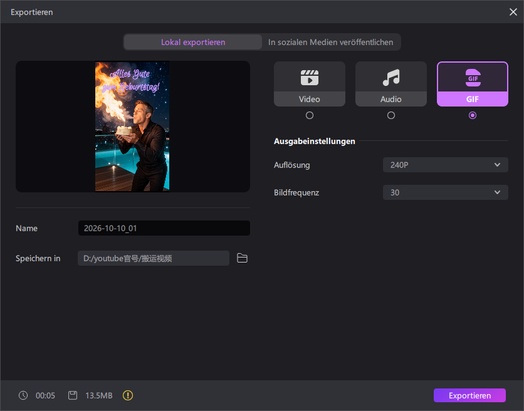Click the yellow warning icon next to file size
Image resolution: width=524 pixels, height=411 pixels.
tap(128, 395)
